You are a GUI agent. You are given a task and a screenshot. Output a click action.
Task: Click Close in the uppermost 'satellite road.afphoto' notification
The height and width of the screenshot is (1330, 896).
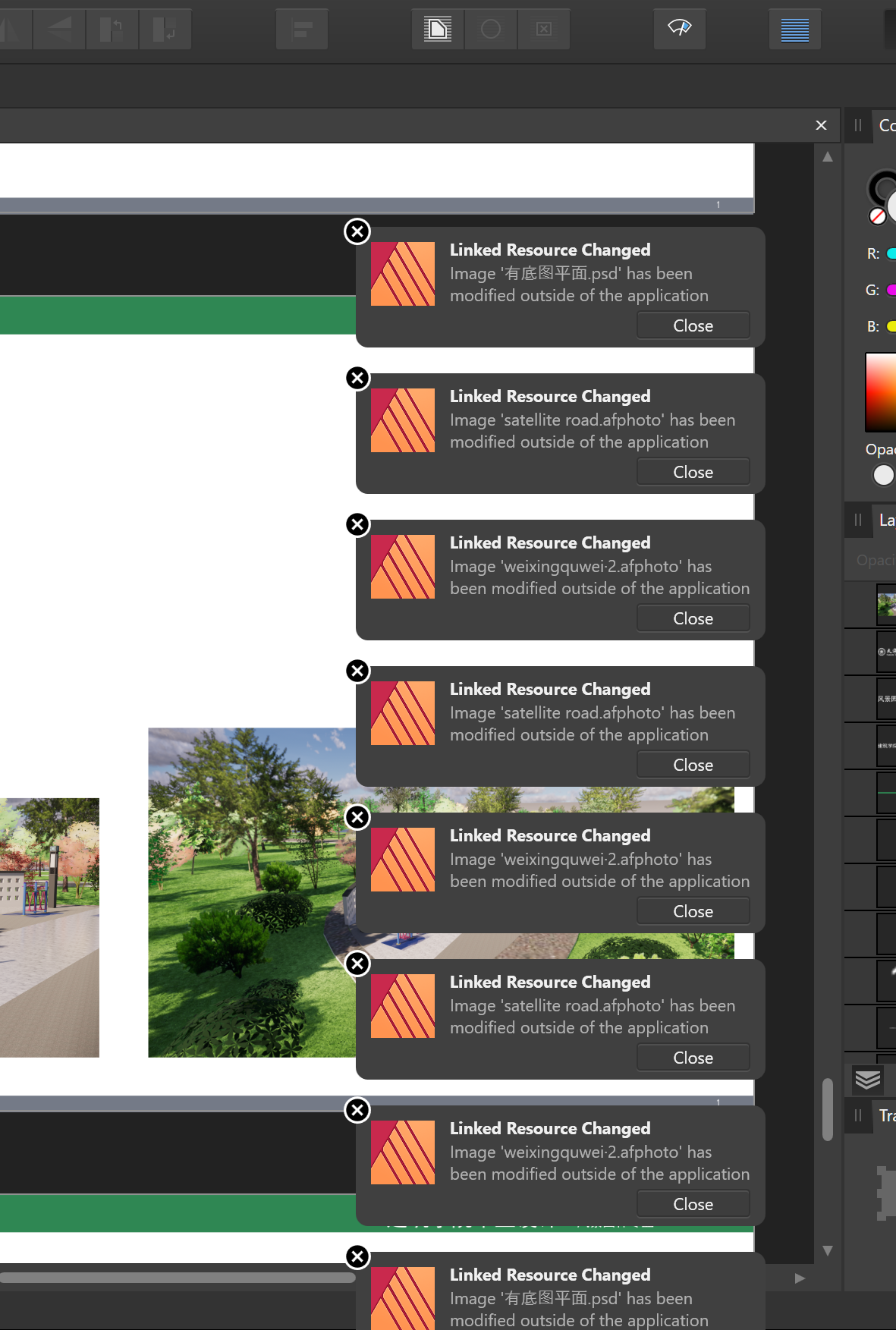(693, 472)
